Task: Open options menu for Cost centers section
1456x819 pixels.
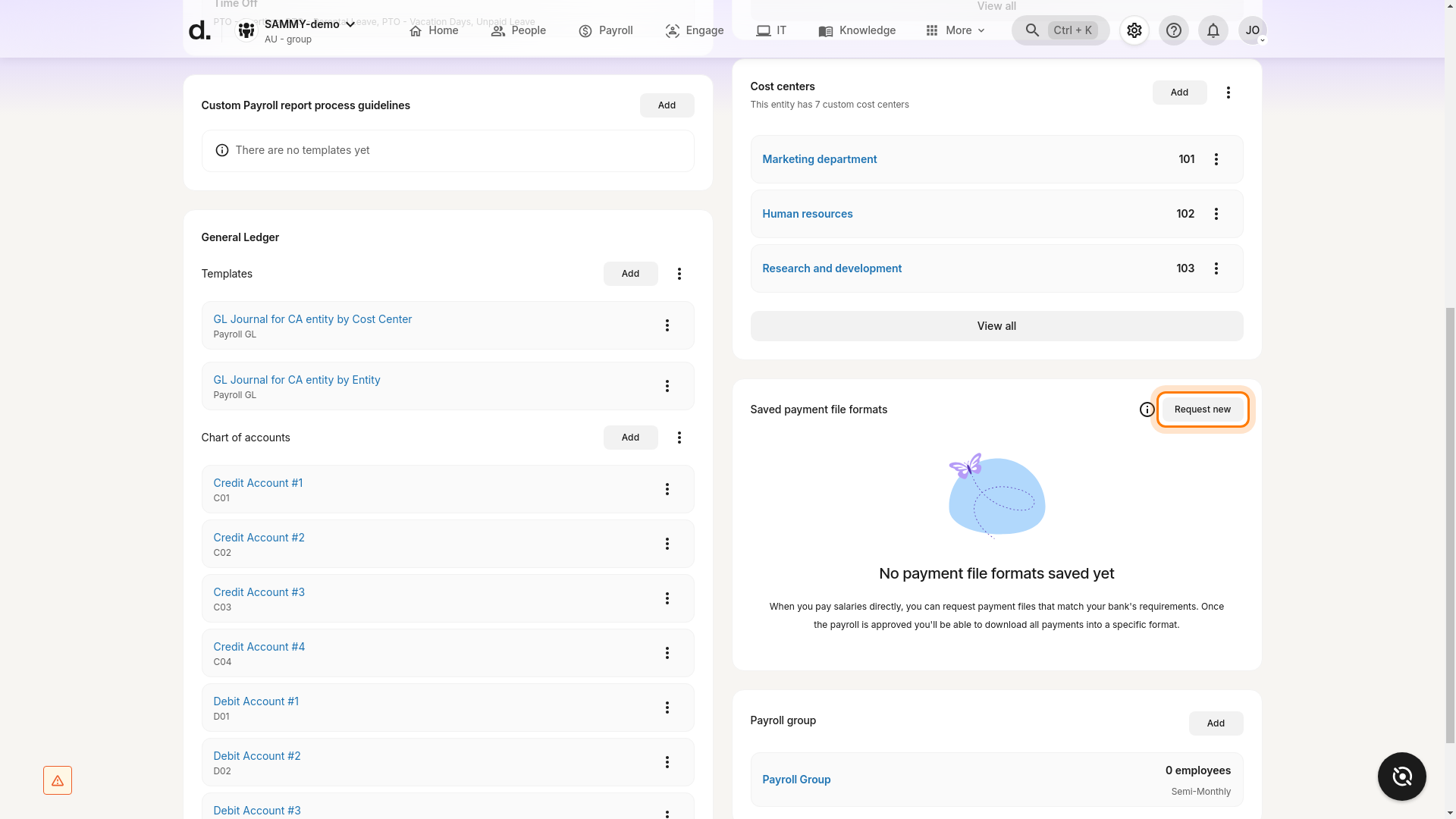Action: [x=1228, y=93]
